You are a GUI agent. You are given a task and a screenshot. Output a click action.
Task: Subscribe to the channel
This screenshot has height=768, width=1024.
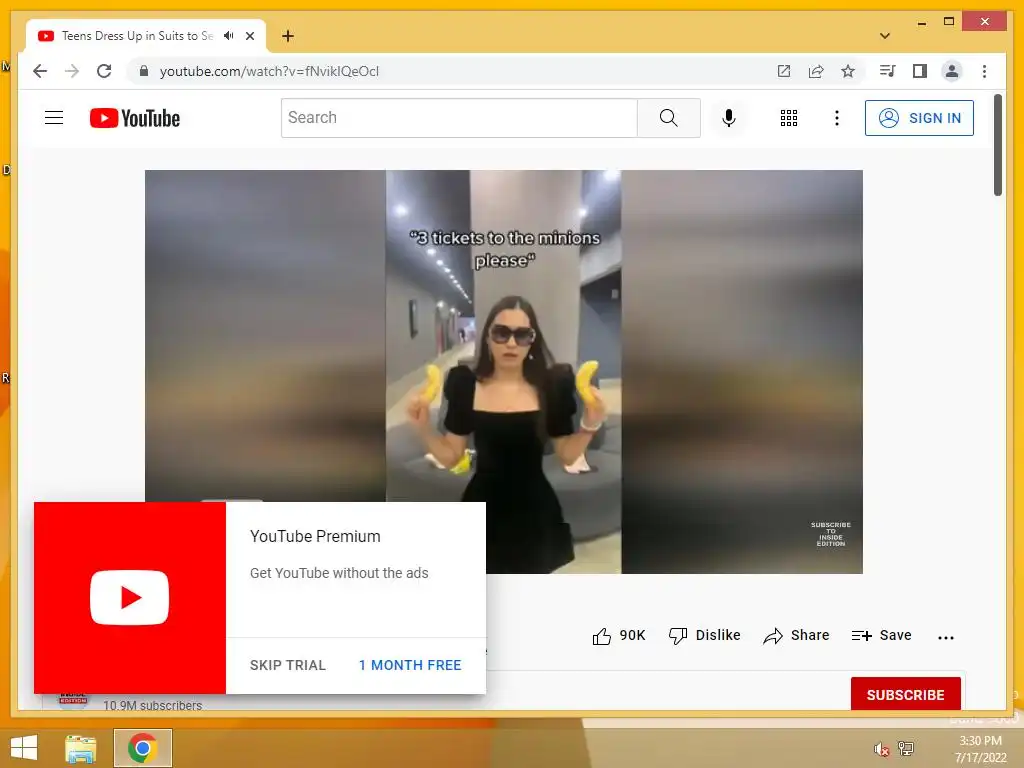(x=905, y=694)
